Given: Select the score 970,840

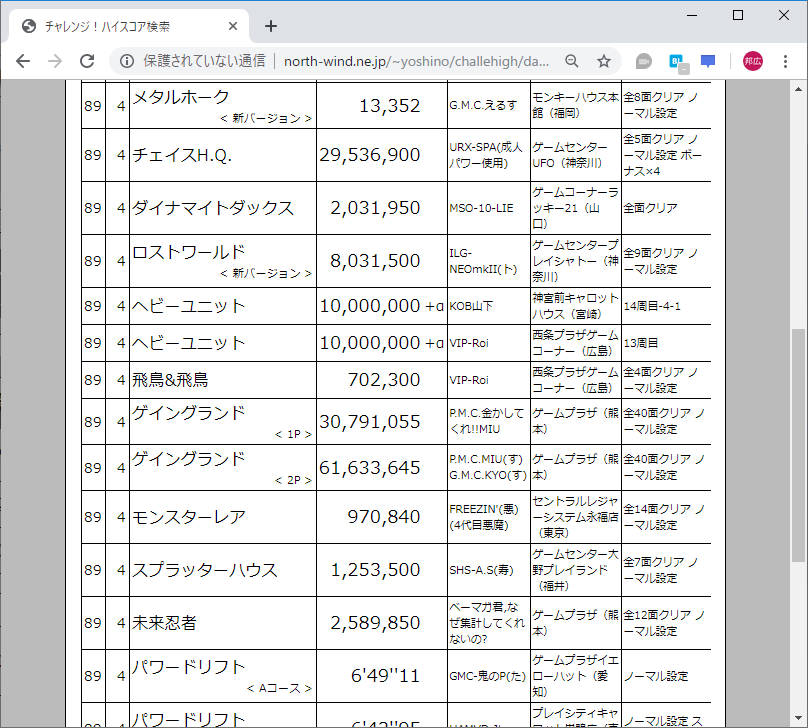Looking at the screenshot, I should click(x=384, y=517).
